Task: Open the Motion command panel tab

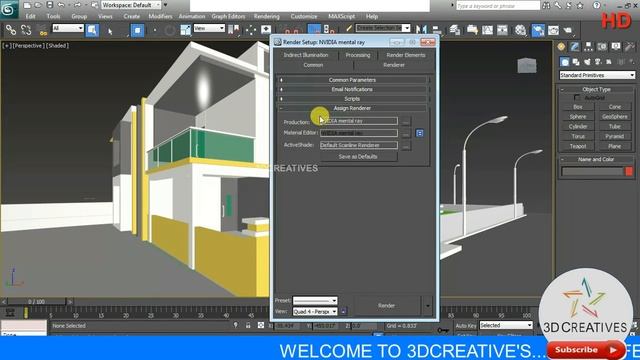Action: point(602,47)
